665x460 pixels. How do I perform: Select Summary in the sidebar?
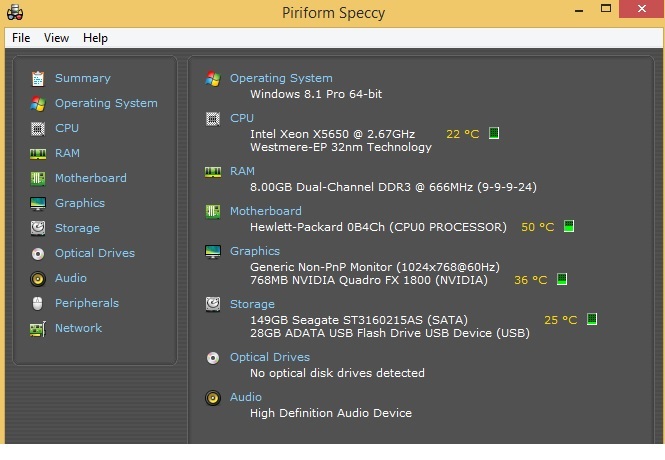pyautogui.click(x=83, y=78)
